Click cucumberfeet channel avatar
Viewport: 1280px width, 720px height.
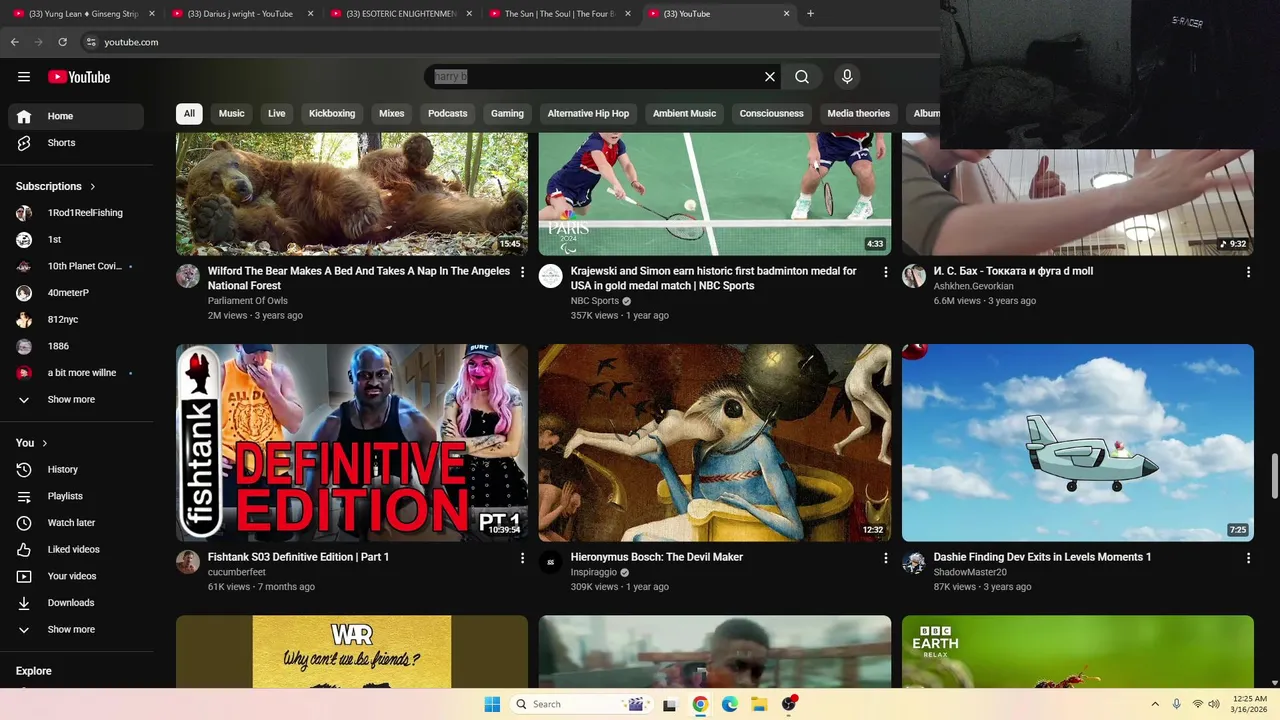pyautogui.click(x=188, y=562)
